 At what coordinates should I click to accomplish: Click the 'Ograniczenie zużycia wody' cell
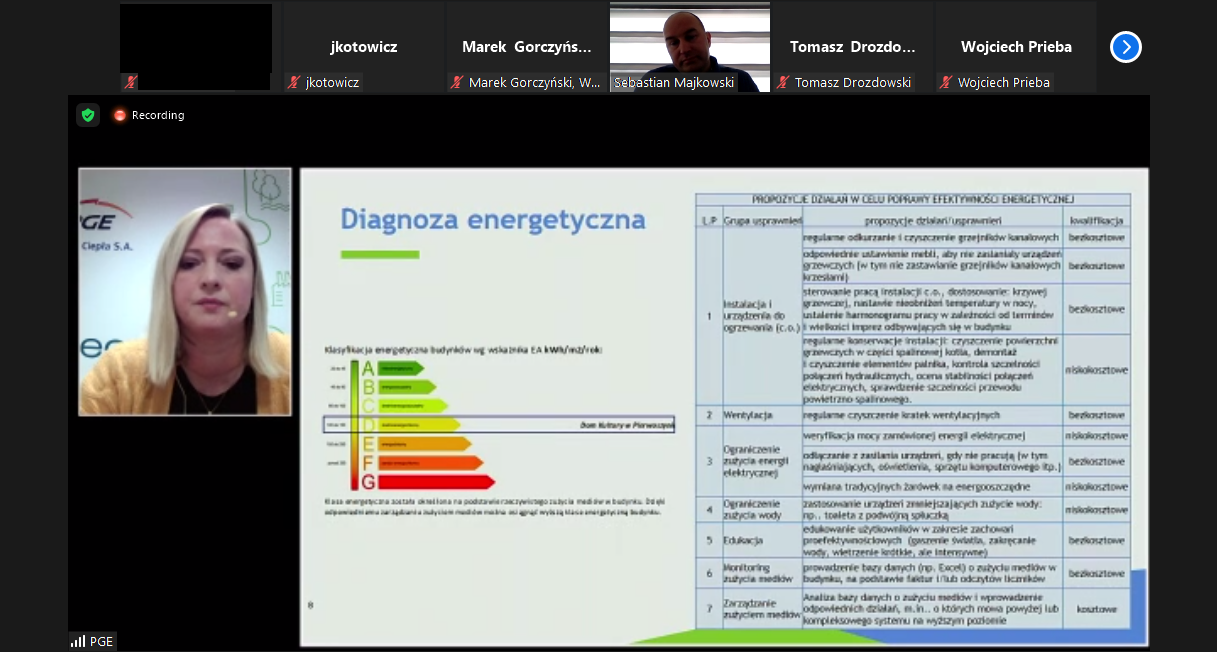(x=762, y=509)
